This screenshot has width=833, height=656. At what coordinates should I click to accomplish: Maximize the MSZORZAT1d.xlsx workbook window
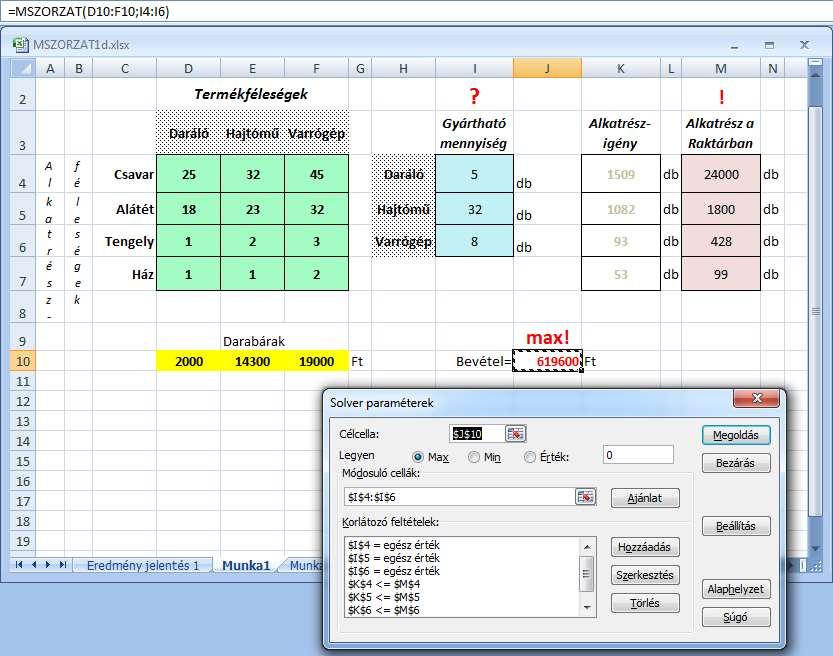769,46
